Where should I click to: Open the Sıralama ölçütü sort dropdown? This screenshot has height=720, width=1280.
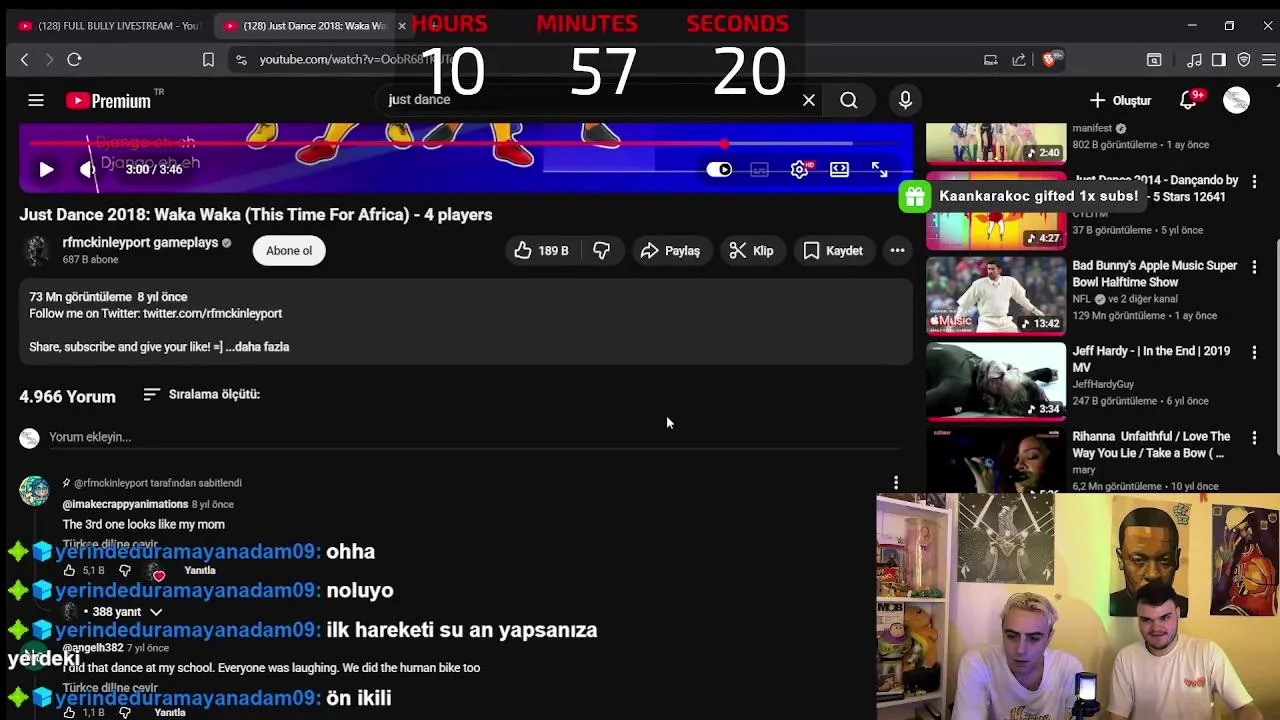point(201,394)
